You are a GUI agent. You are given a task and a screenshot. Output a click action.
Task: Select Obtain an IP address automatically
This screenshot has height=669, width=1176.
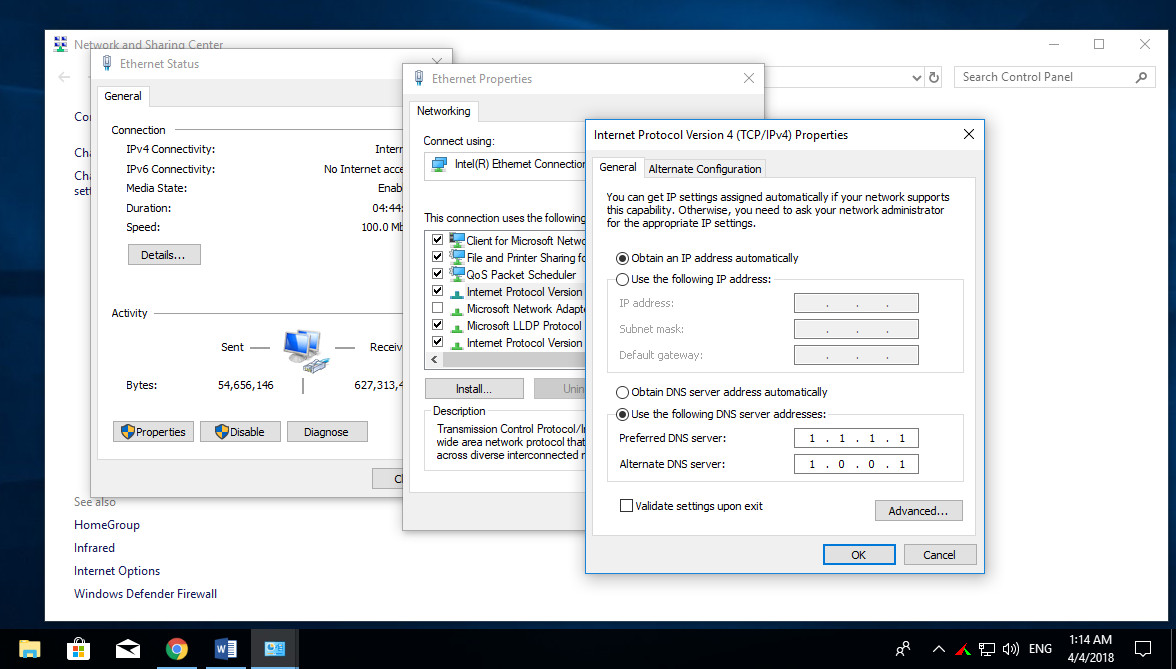click(622, 258)
